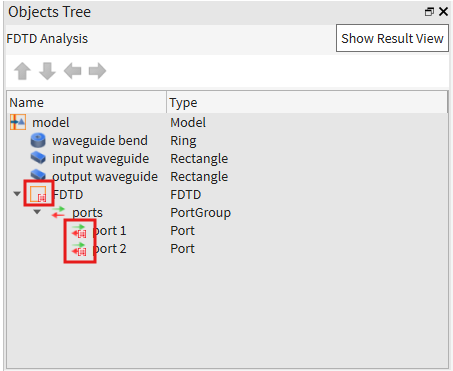Click the Name column header
Viewport: 453px width, 371px height.
click(x=86, y=102)
